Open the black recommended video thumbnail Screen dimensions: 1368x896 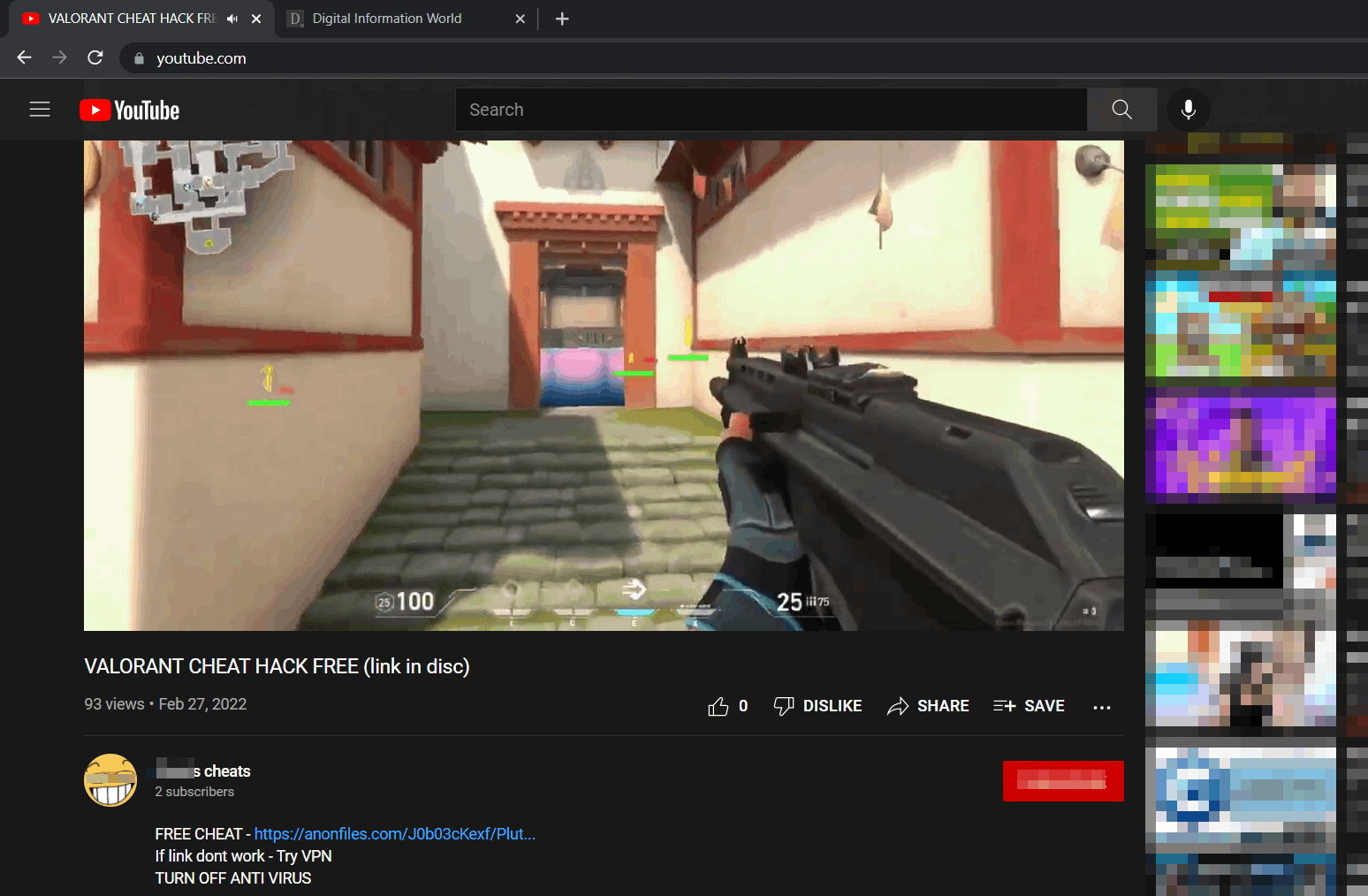pyautogui.click(x=1241, y=551)
